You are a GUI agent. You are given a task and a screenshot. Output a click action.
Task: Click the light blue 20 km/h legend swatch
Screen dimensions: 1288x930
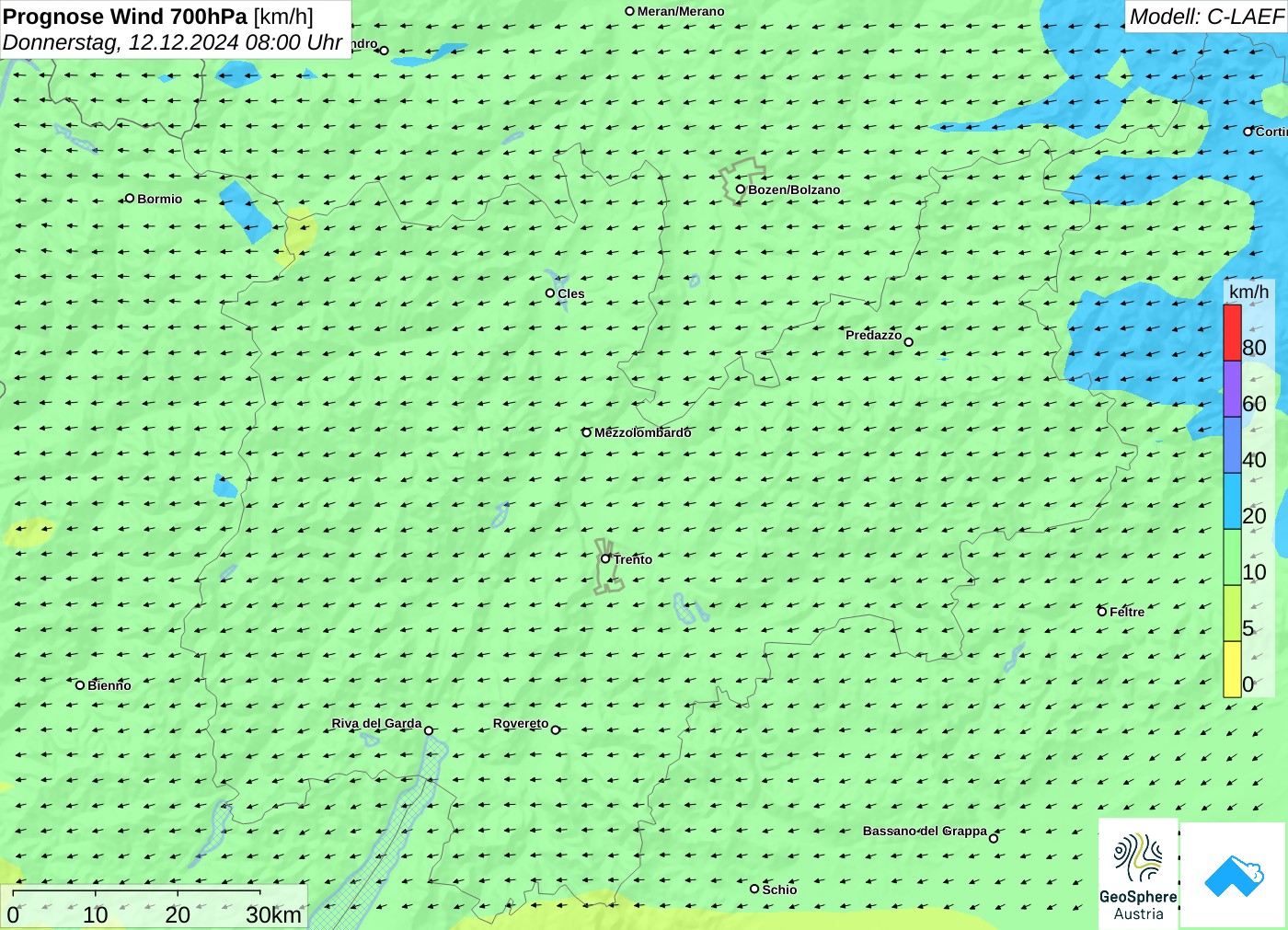tap(1233, 501)
